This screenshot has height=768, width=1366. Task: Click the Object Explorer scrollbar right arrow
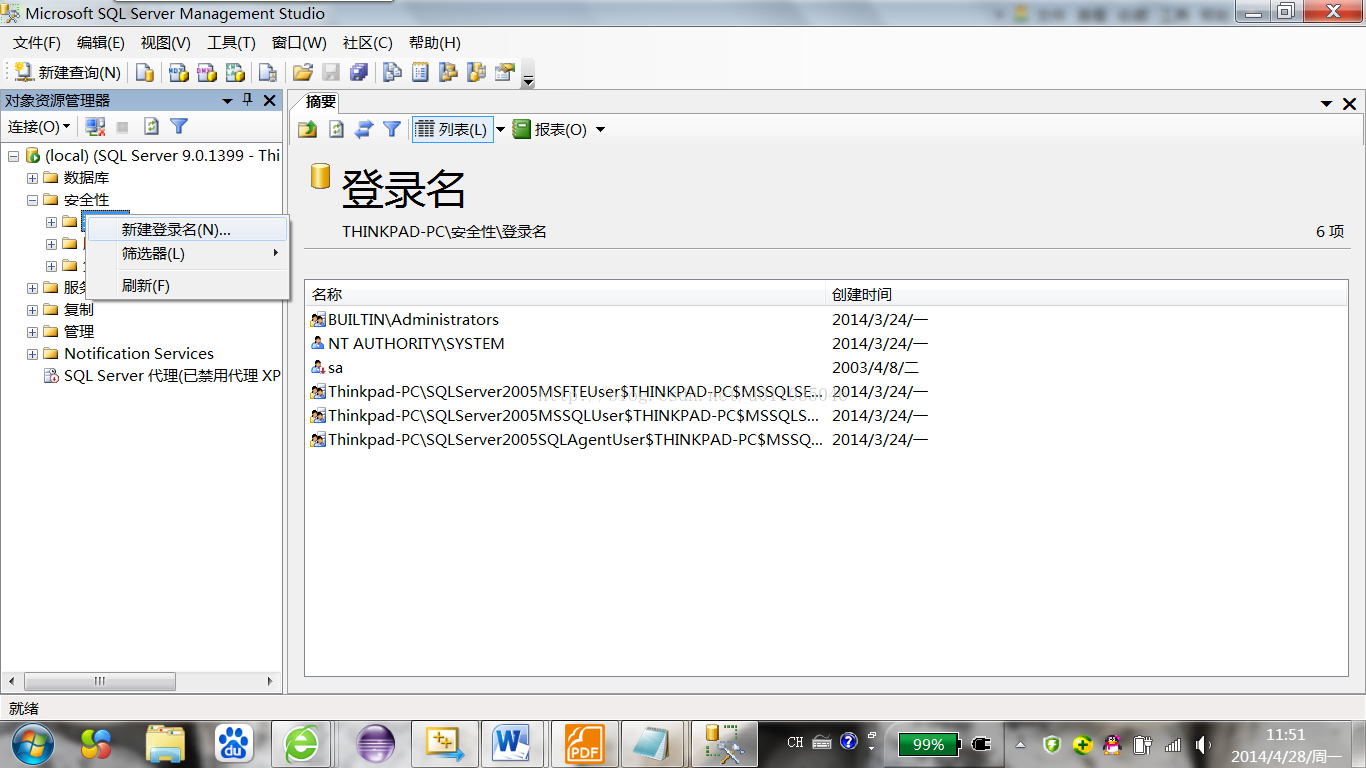pyautogui.click(x=270, y=681)
